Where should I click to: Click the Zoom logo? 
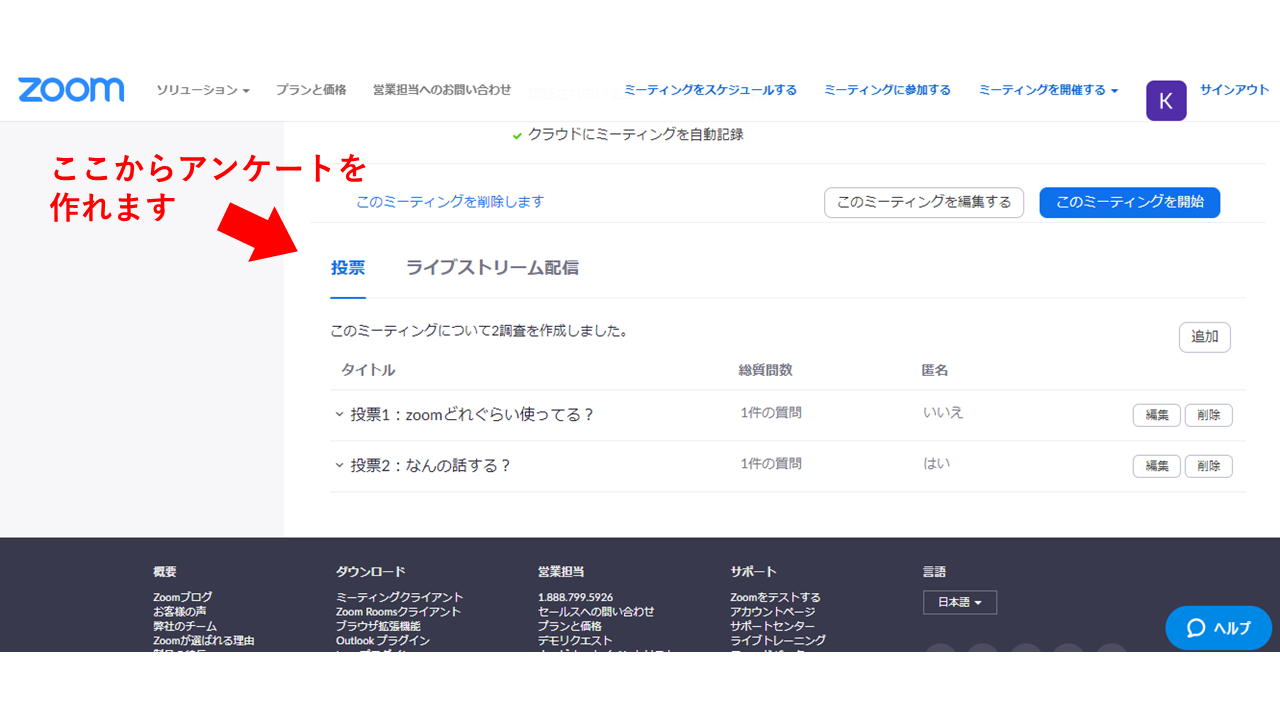pos(71,89)
